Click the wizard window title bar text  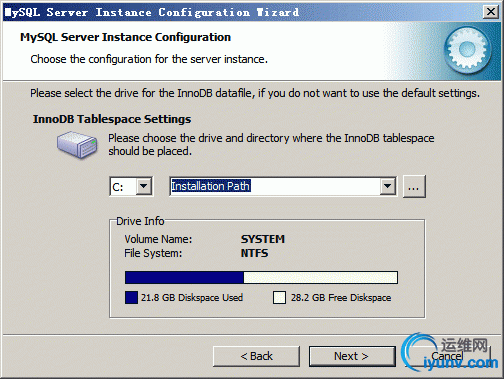[x=152, y=12]
